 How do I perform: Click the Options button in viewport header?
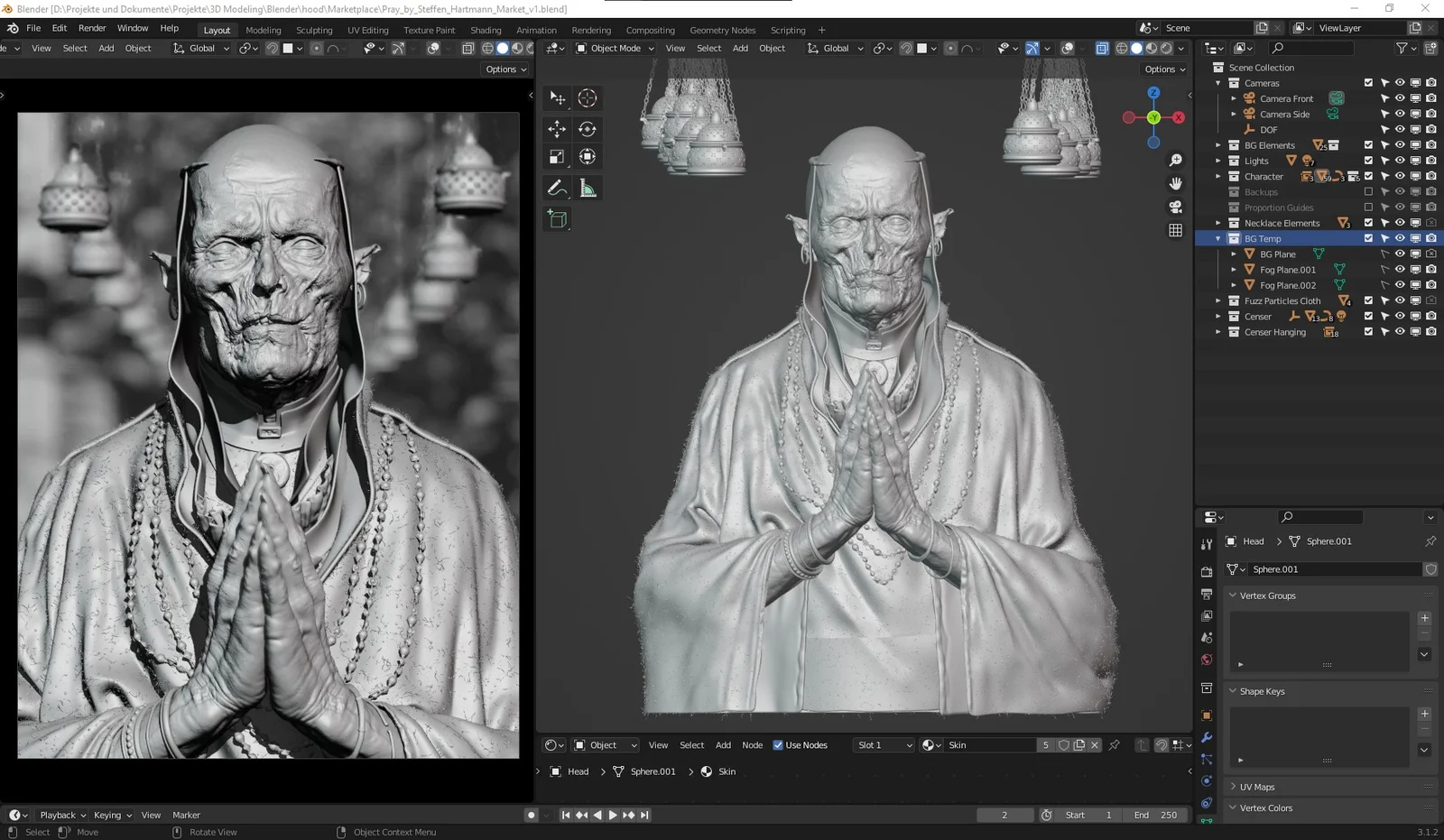tap(1163, 69)
